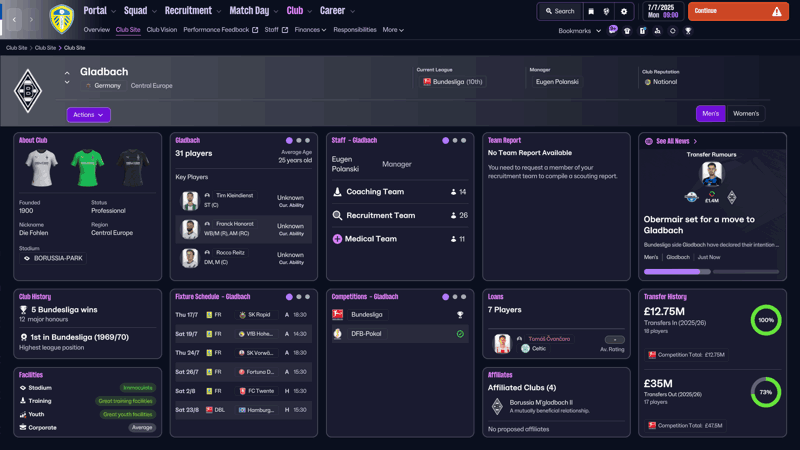Click the Medical Team plus icon
The image size is (800, 450).
tap(337, 239)
